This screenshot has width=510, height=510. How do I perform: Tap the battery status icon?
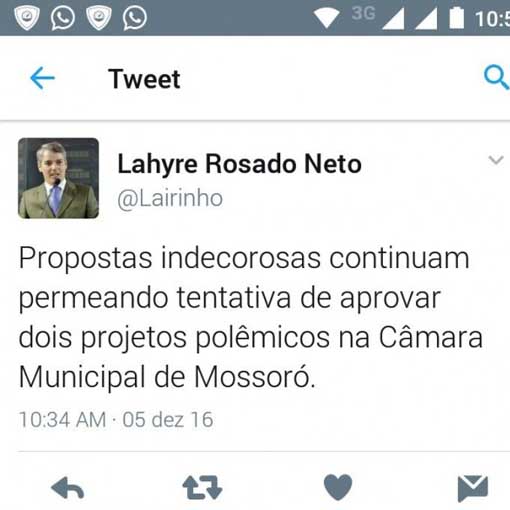[456, 18]
